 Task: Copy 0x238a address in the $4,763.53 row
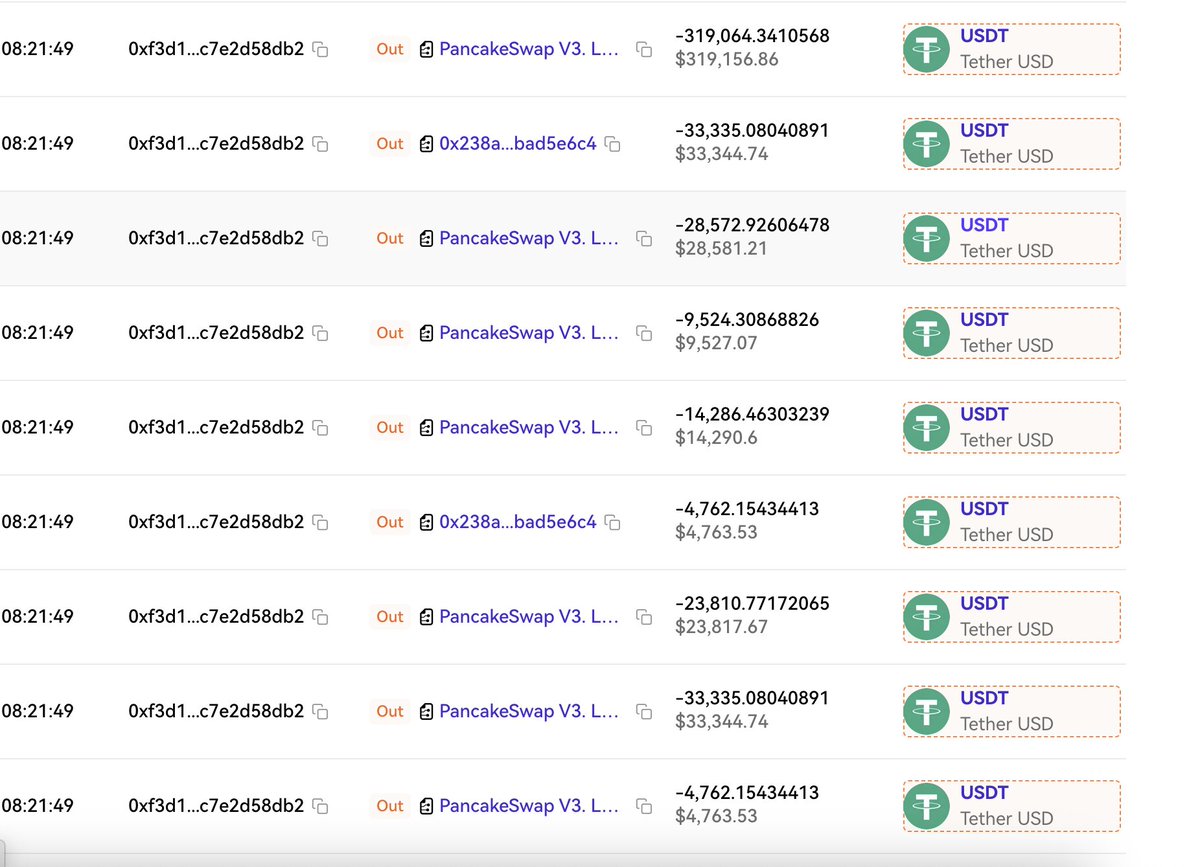coord(612,522)
